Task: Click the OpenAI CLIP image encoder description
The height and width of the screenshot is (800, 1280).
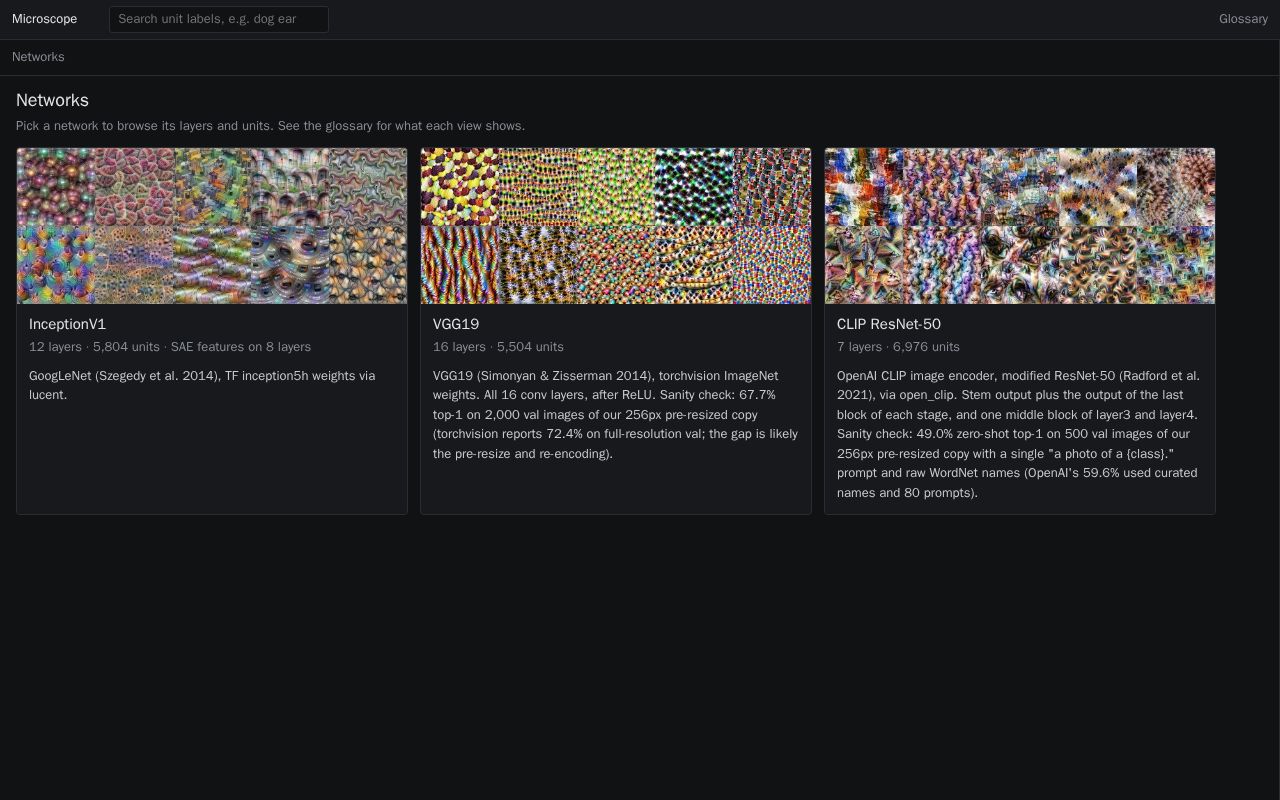Action: point(1020,434)
